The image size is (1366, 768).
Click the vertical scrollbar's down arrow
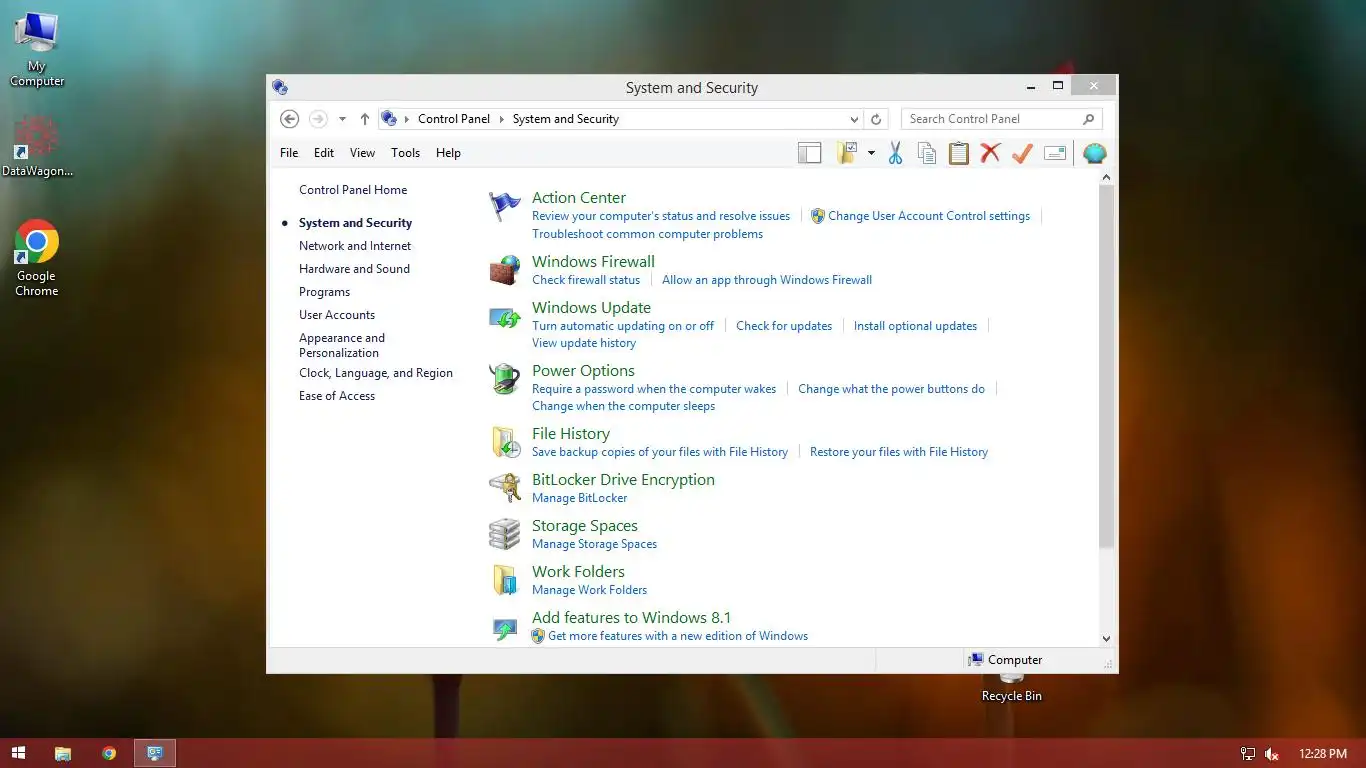tap(1106, 638)
